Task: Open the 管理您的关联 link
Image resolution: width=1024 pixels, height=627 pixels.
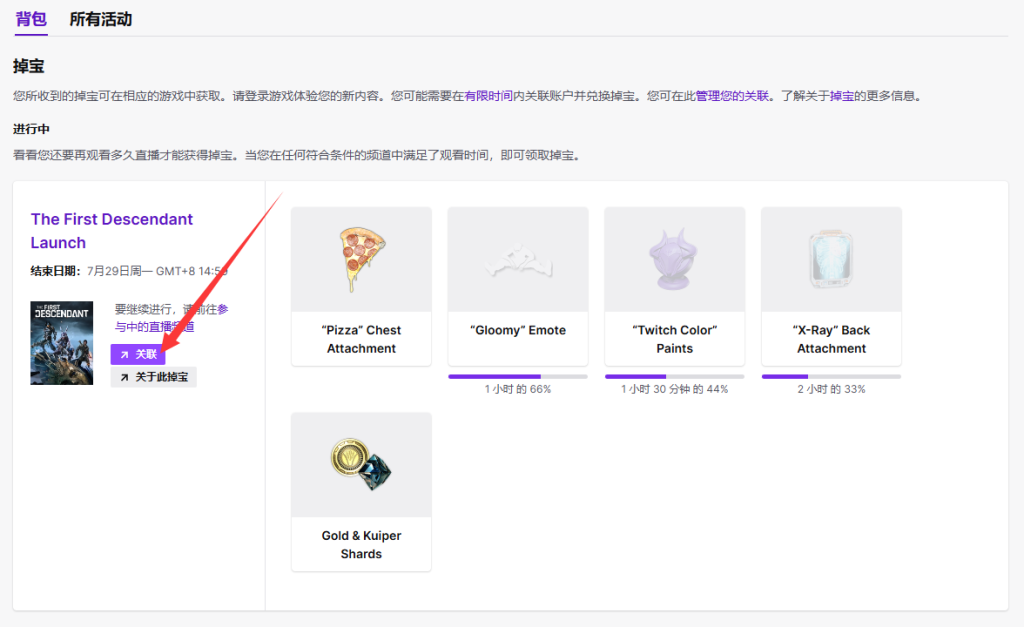Action: pyautogui.click(x=732, y=96)
